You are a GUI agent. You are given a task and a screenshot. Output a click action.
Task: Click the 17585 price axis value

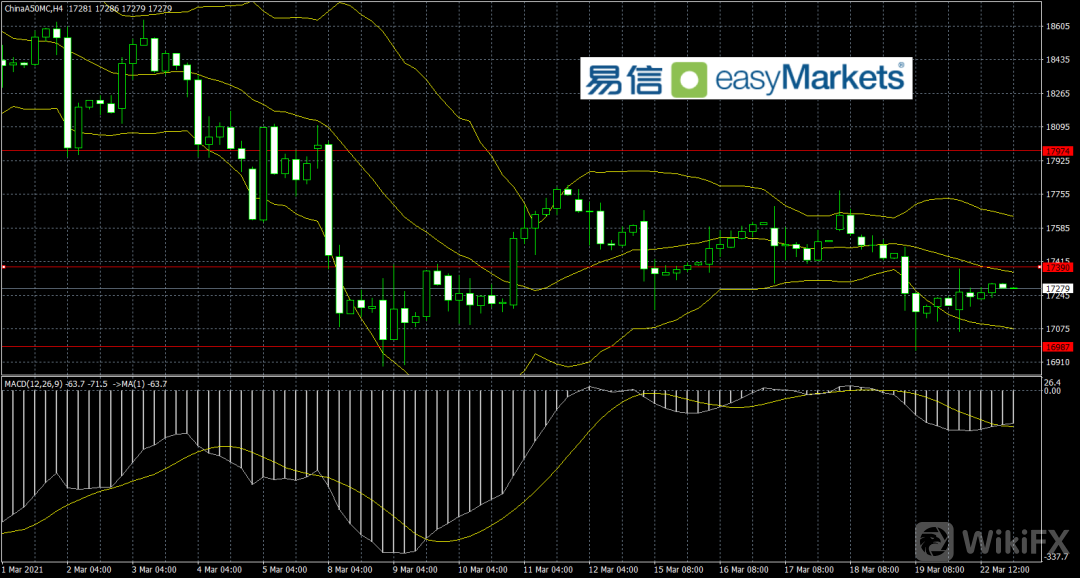point(1057,229)
